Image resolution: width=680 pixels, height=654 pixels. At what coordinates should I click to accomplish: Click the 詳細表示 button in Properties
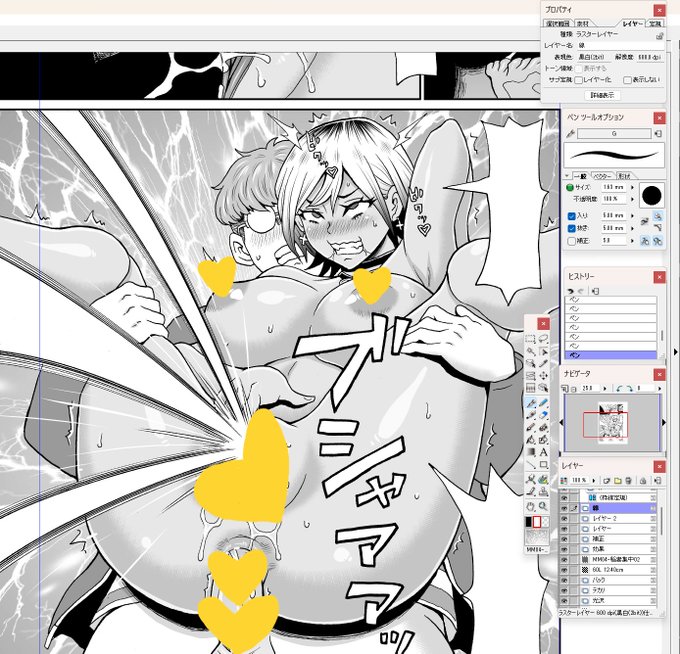602,95
